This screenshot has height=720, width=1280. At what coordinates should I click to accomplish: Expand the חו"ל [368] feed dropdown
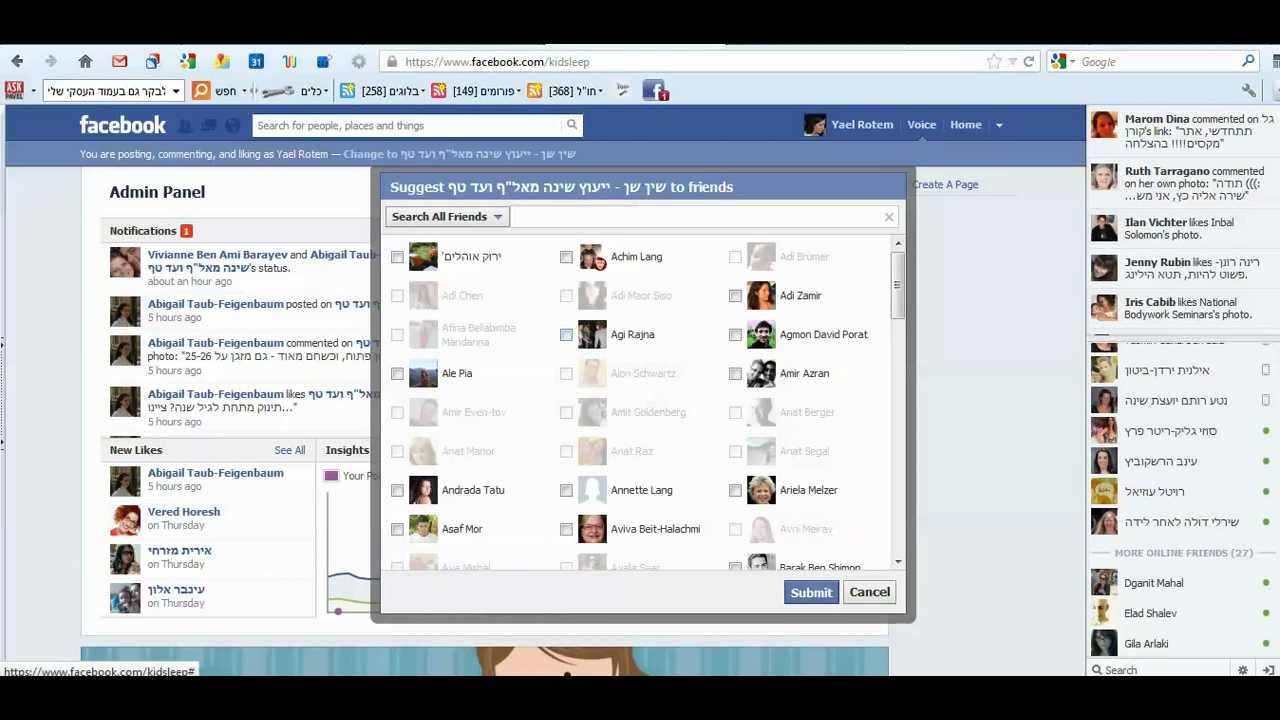pos(601,91)
